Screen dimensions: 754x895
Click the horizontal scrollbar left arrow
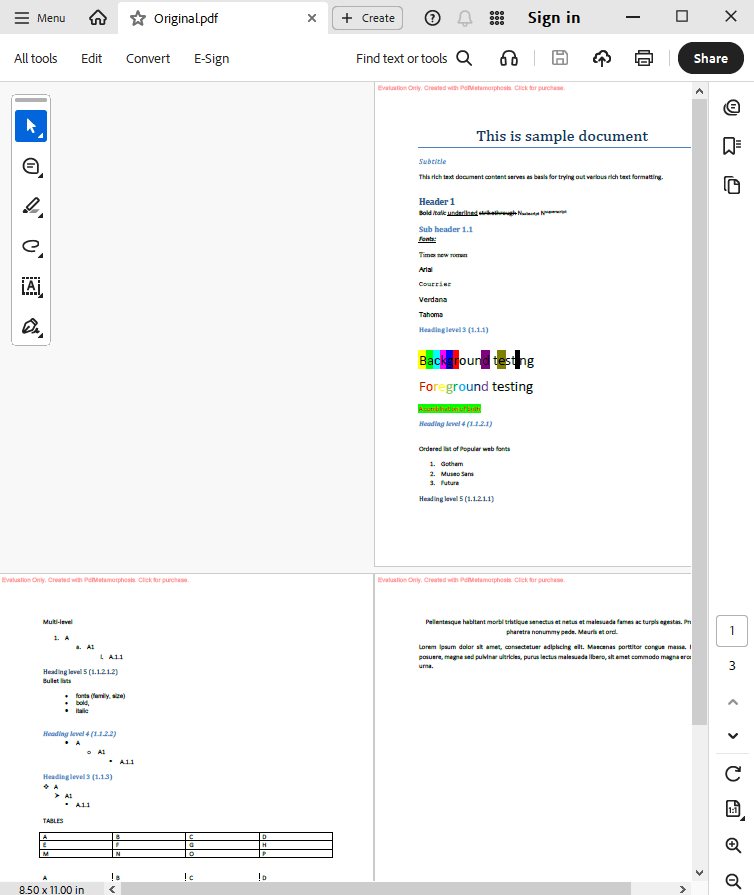[112, 889]
